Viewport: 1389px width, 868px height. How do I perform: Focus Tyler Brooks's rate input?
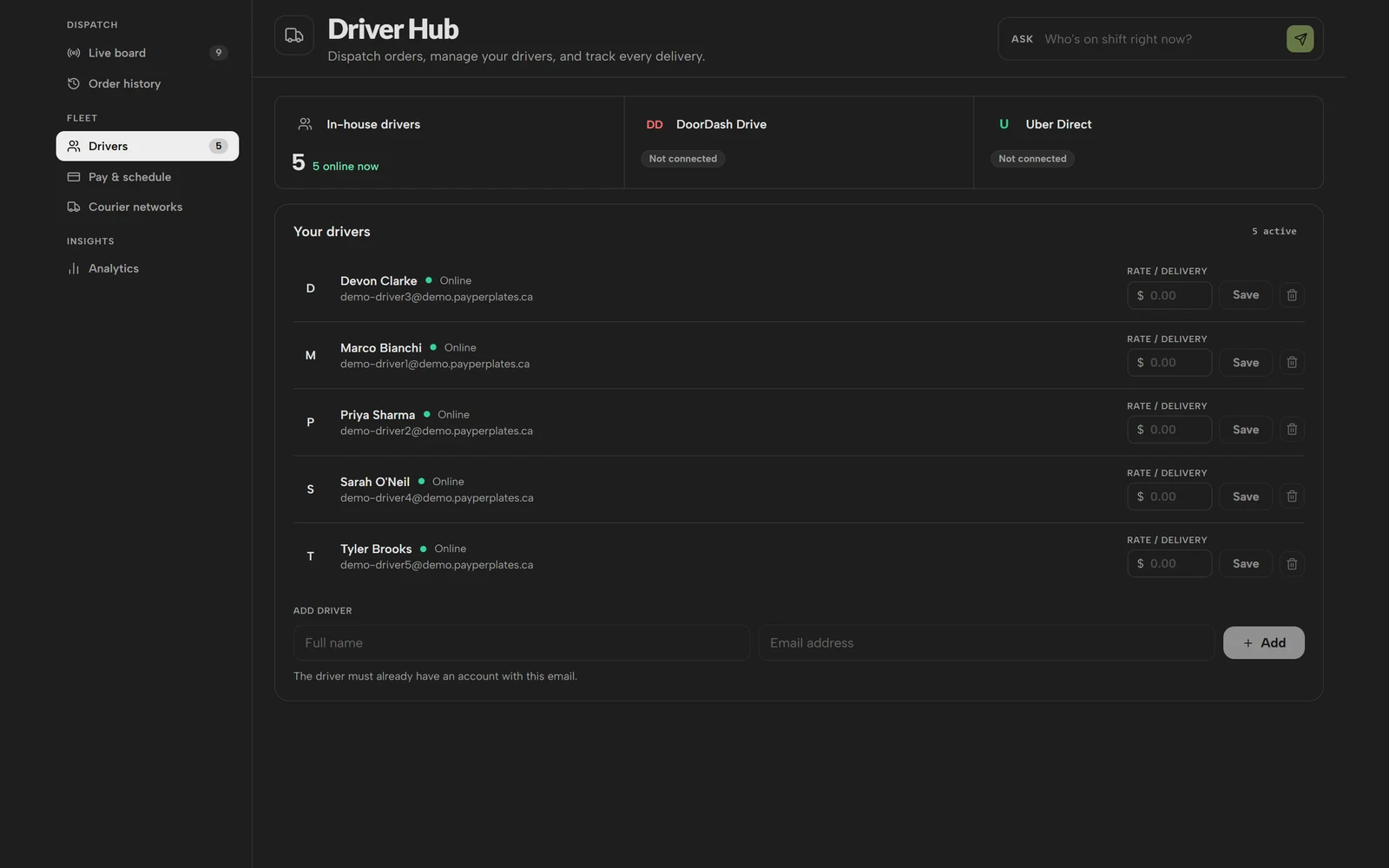tap(1169, 563)
